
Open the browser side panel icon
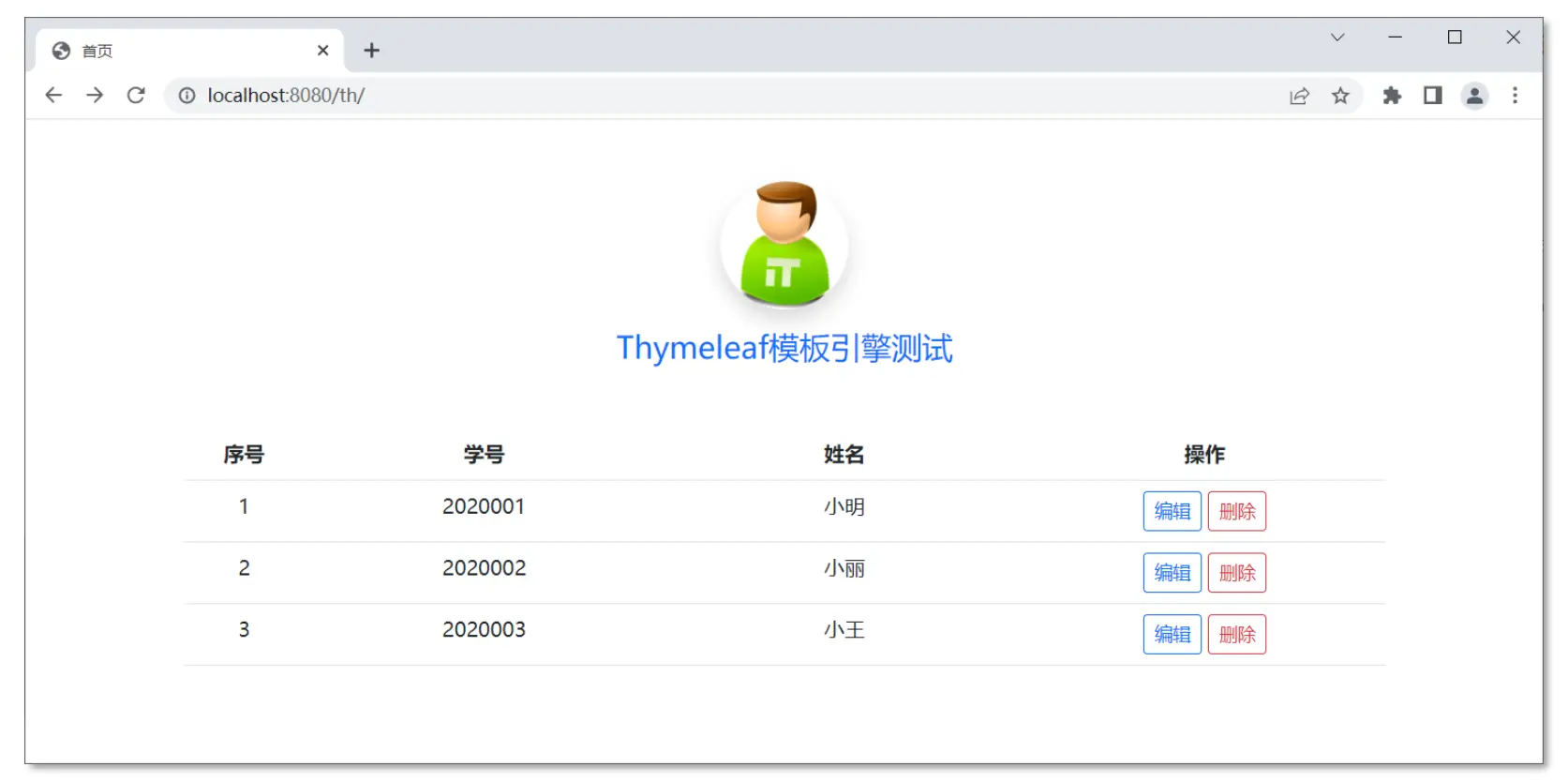point(1432,96)
